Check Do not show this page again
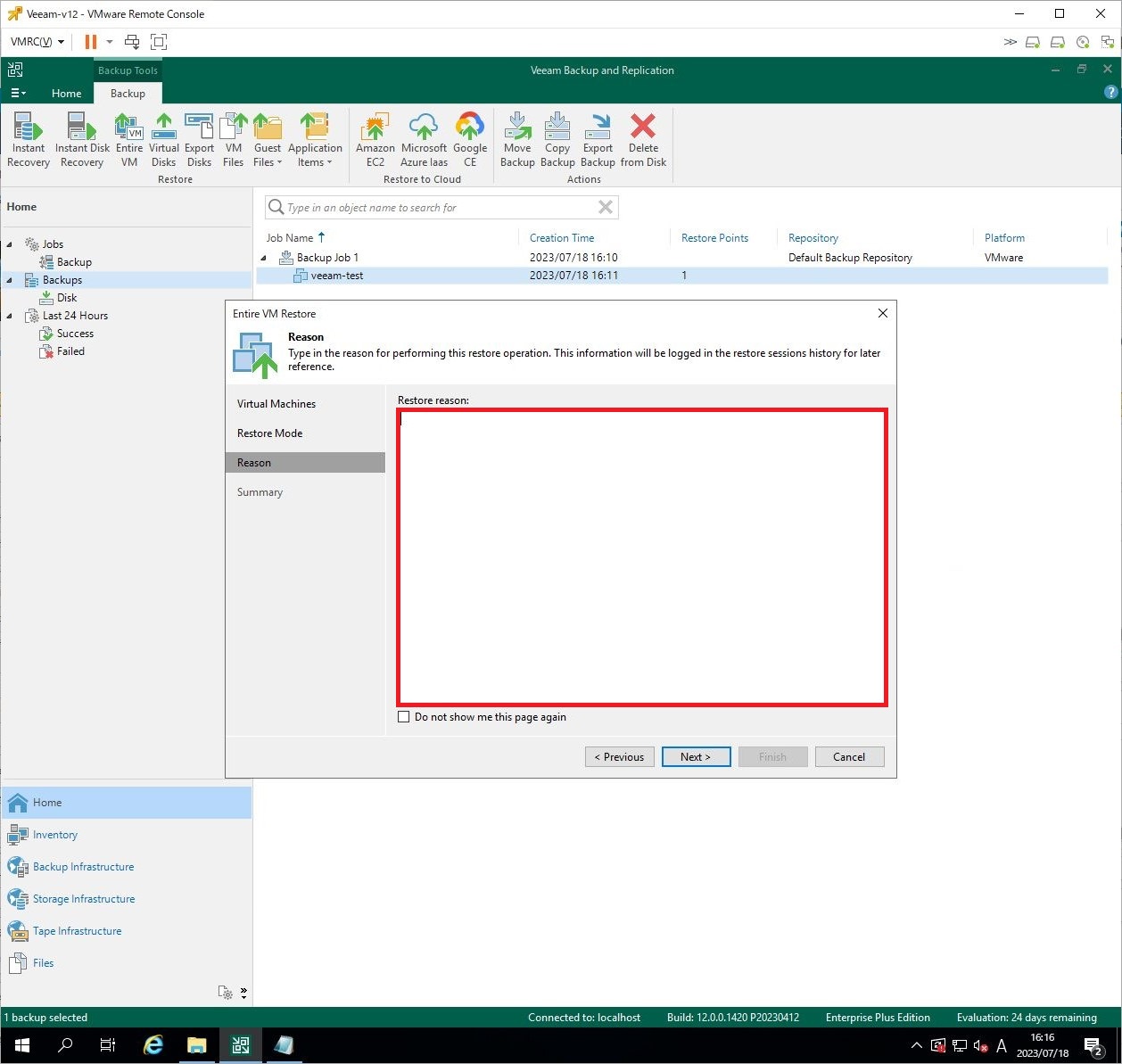 point(404,717)
